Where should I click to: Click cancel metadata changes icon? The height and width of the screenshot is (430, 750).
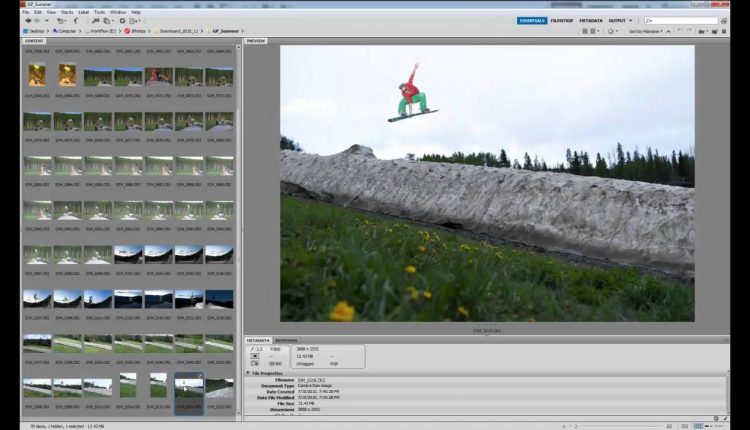(x=716, y=419)
